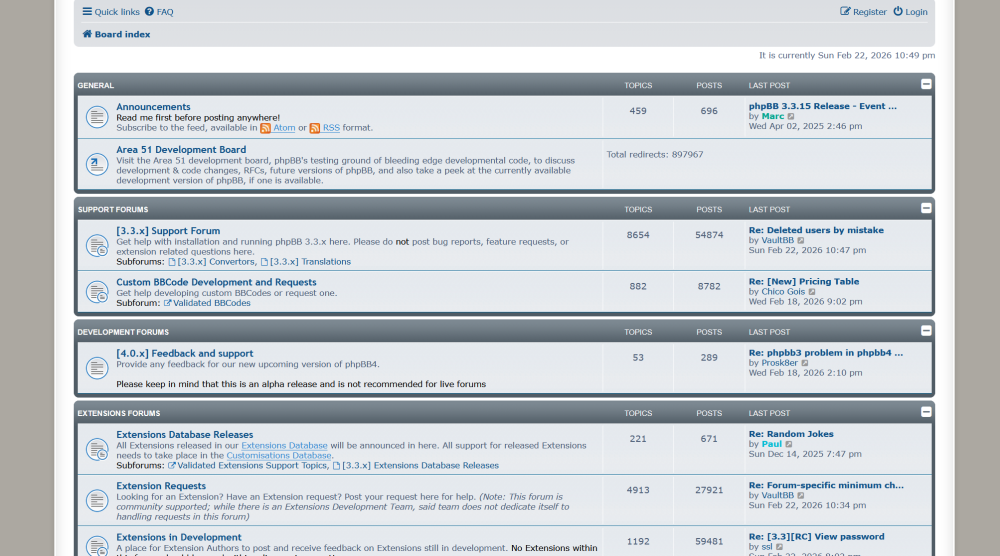Go to Board index home link
The image size is (1000, 556).
(x=116, y=34)
